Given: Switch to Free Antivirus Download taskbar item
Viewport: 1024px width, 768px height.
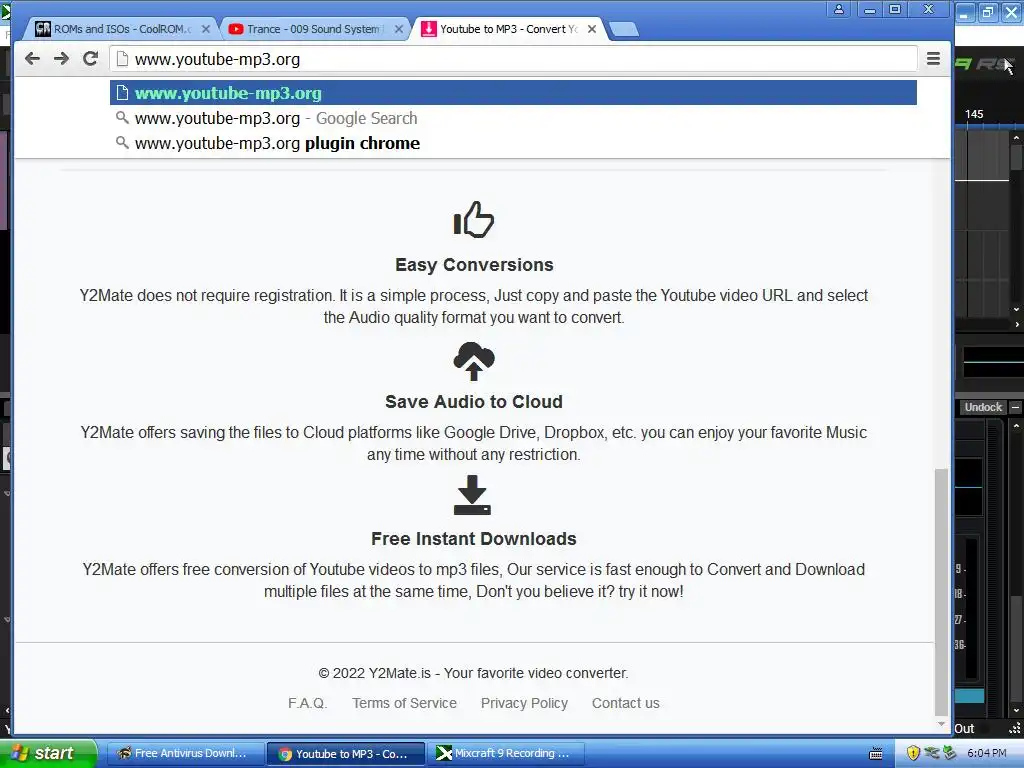Looking at the screenshot, I should [185, 754].
